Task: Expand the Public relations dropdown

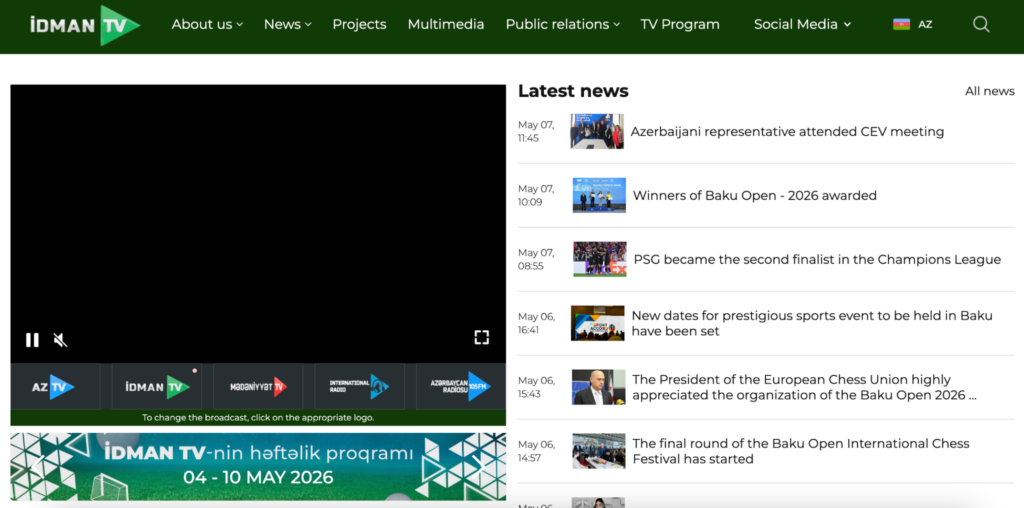Action: [562, 25]
